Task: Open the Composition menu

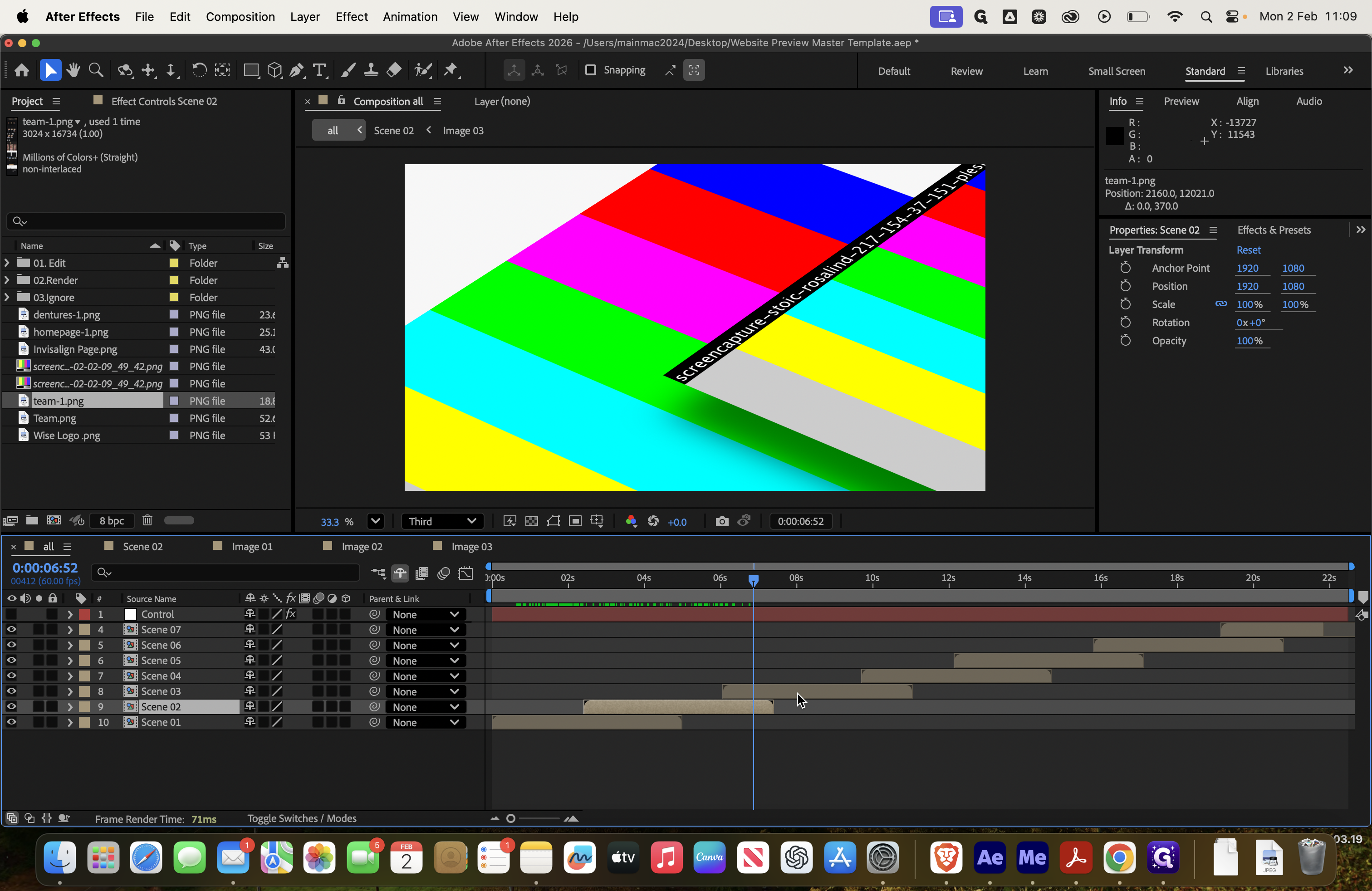Action: tap(240, 17)
